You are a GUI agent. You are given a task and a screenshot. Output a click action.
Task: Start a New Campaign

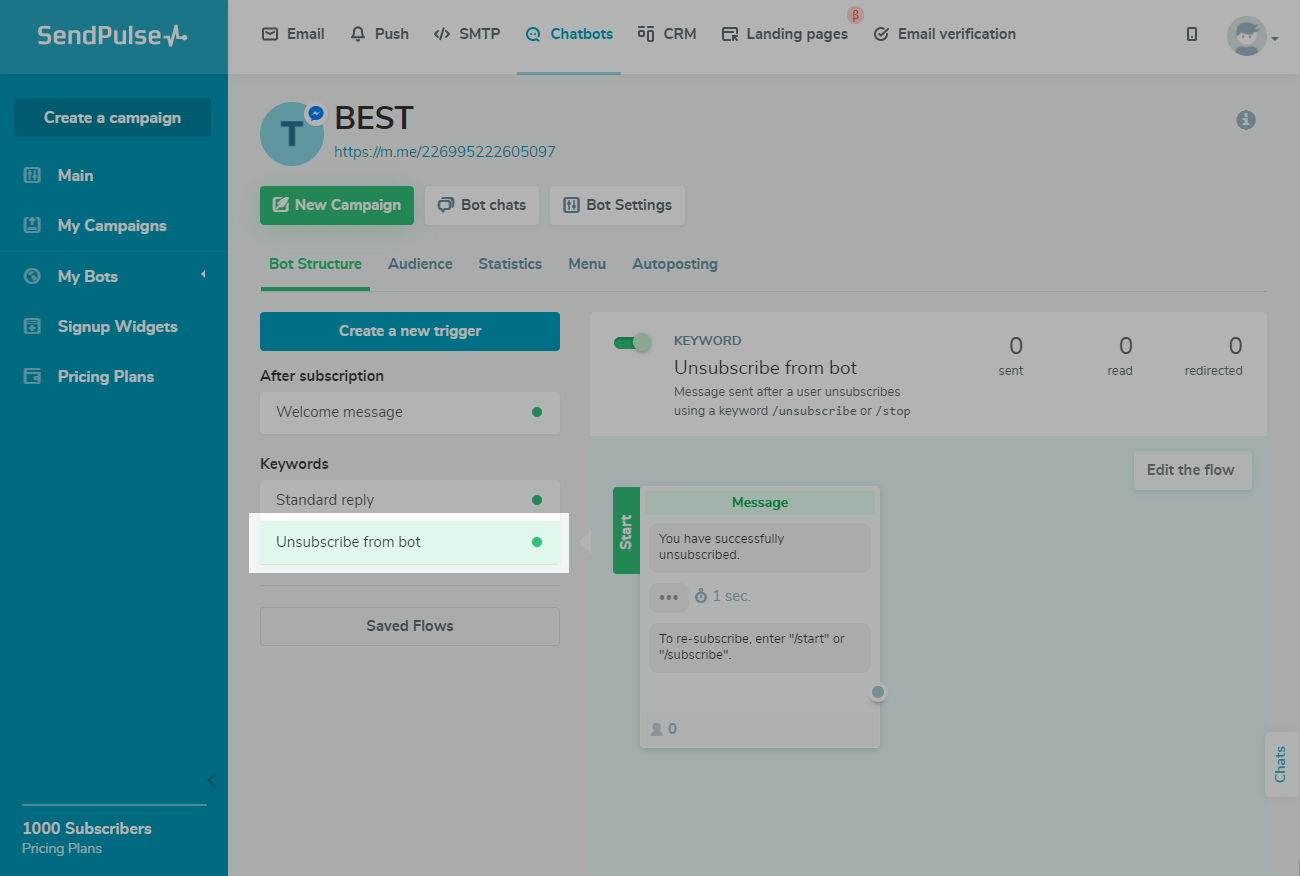pos(337,205)
